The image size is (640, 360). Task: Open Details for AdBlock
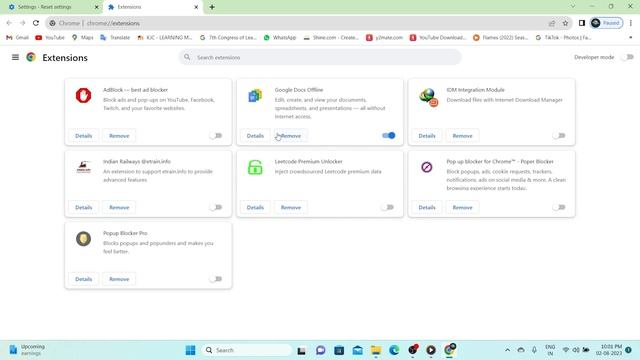tap(84, 136)
